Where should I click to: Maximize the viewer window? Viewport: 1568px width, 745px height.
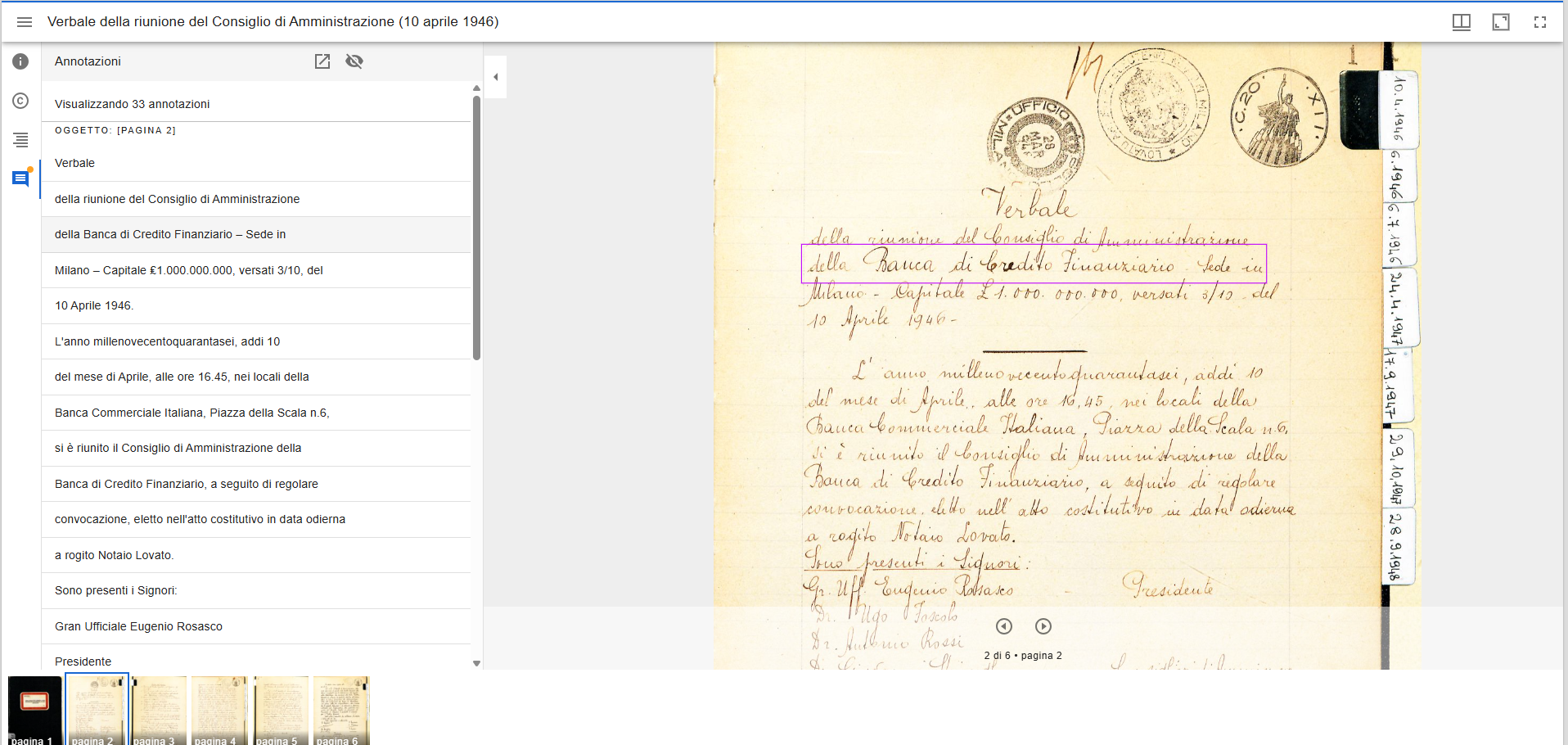pyautogui.click(x=1502, y=22)
